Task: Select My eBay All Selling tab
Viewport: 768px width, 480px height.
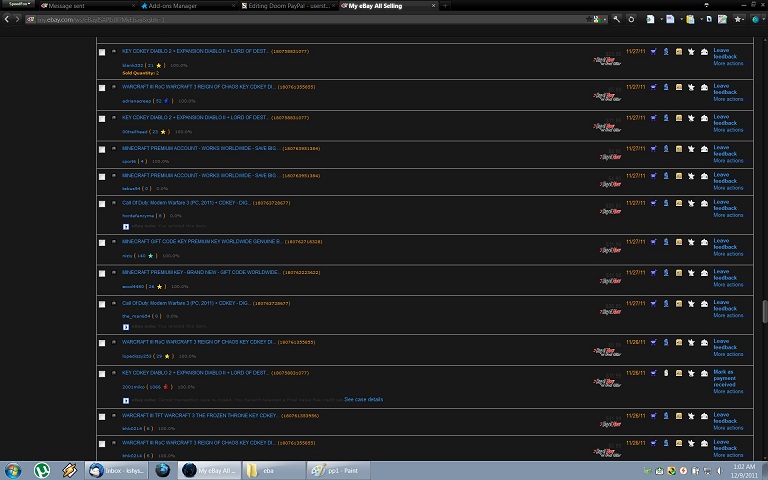Action: (388, 6)
